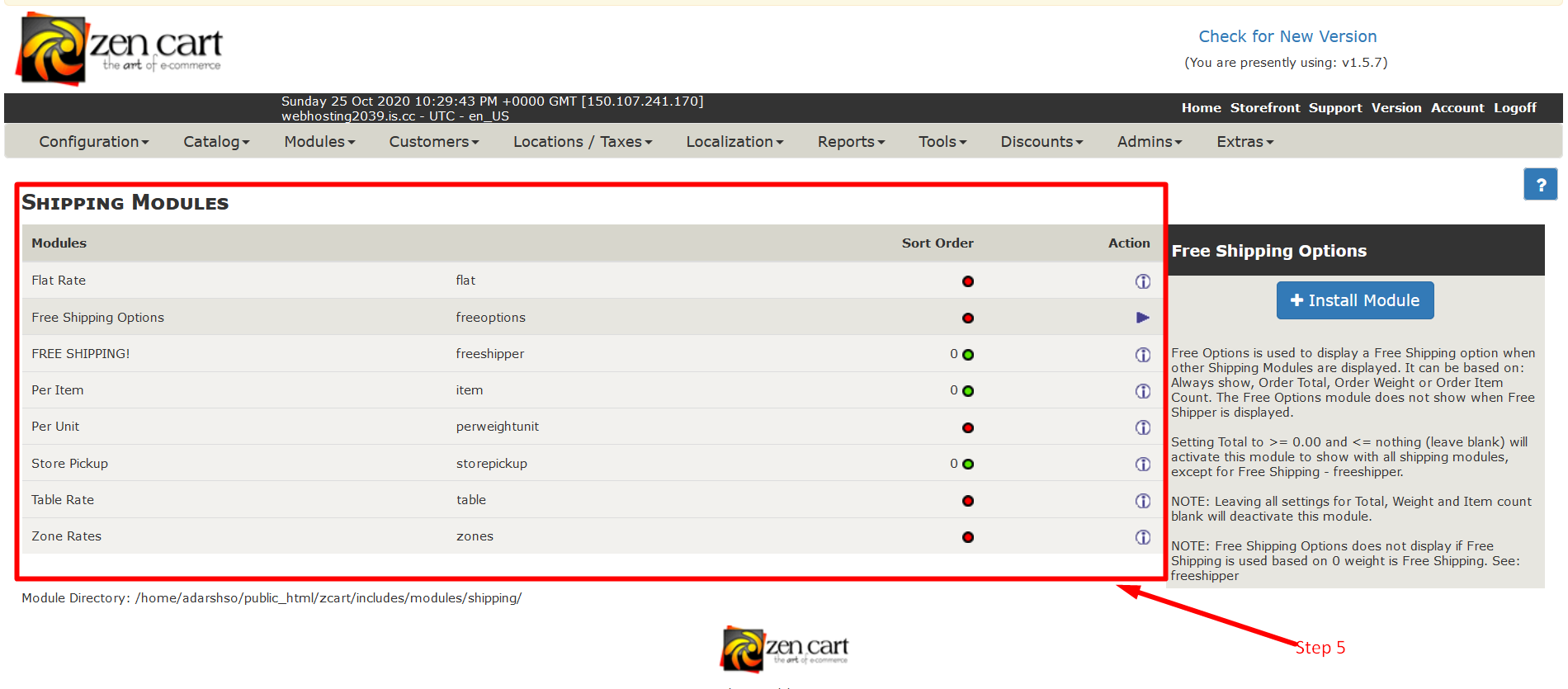Click the Per Unit info icon
The width and height of the screenshot is (1568, 689).
pos(1142,427)
